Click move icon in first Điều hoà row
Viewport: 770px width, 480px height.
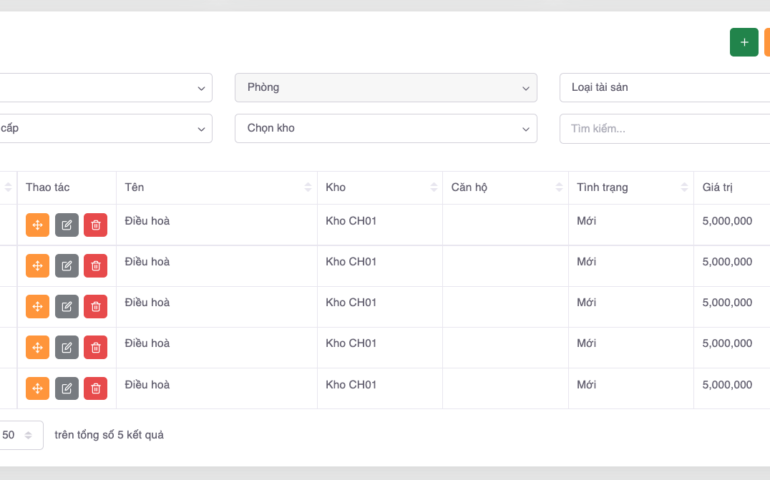coord(37,225)
